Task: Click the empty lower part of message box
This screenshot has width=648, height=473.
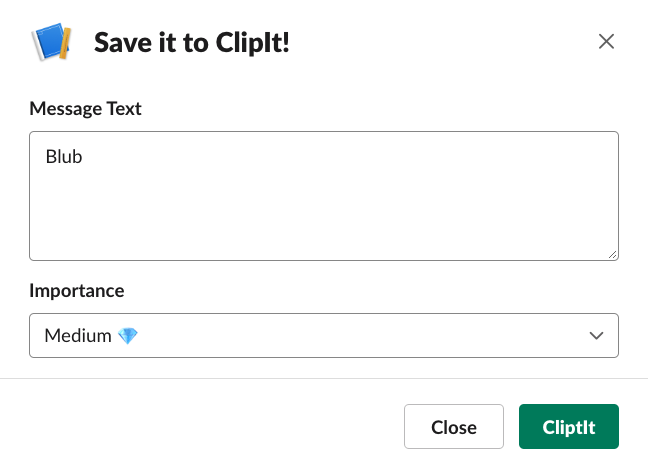Action: tap(324, 219)
